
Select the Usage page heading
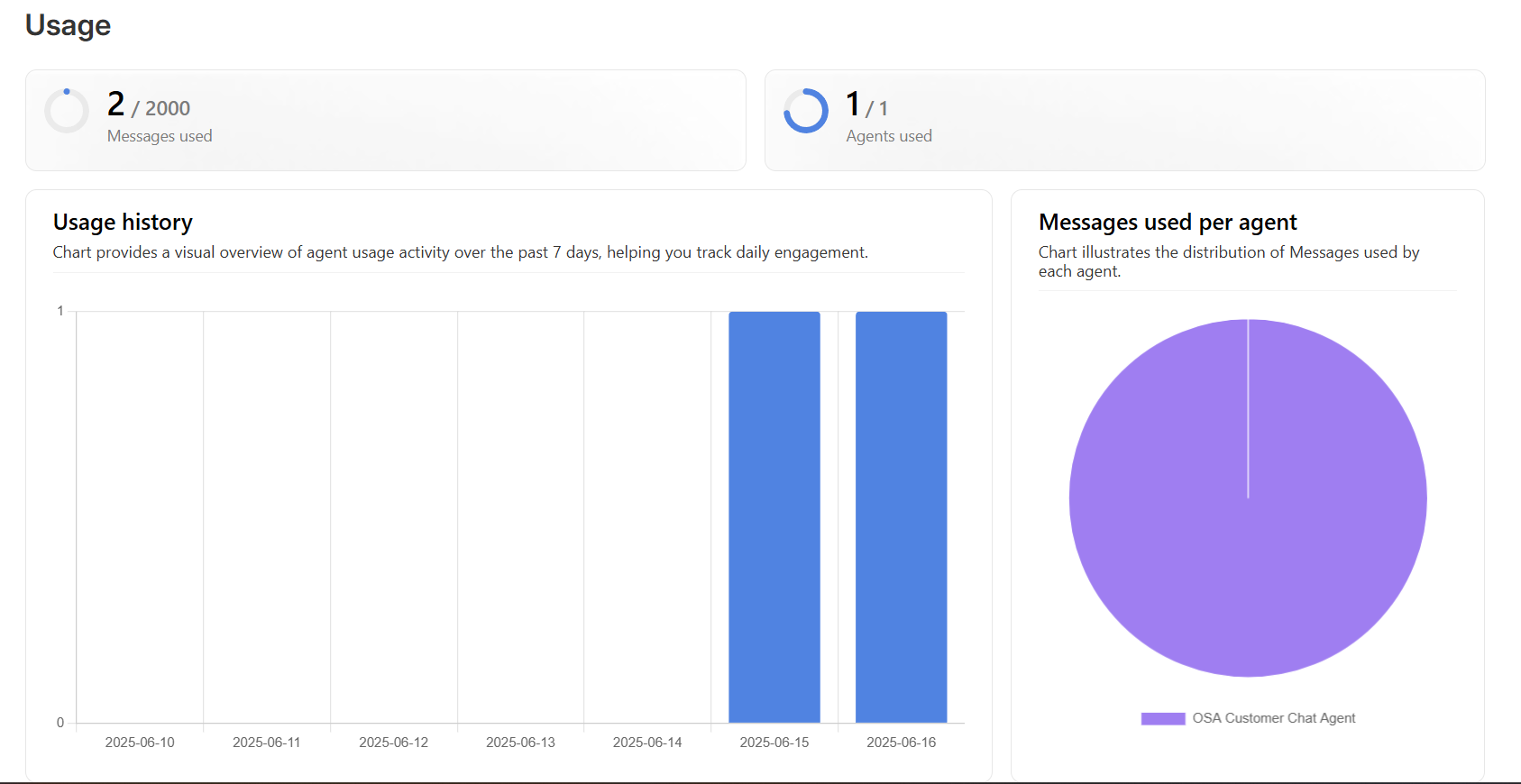(x=69, y=25)
